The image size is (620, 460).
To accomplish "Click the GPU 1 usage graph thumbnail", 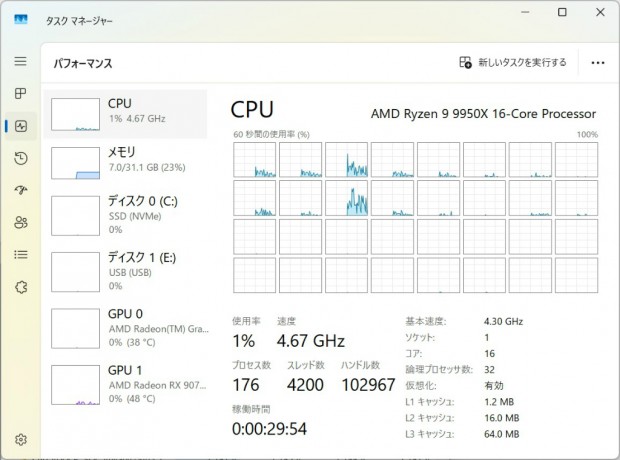I will 76,384.
